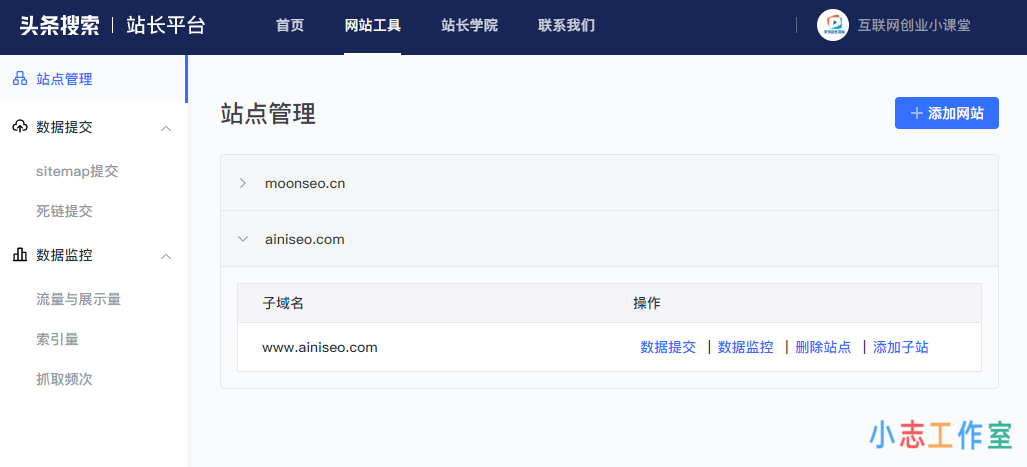
Task: Click 删除站点 for www.ainiseo.com
Action: pyautogui.click(x=823, y=347)
